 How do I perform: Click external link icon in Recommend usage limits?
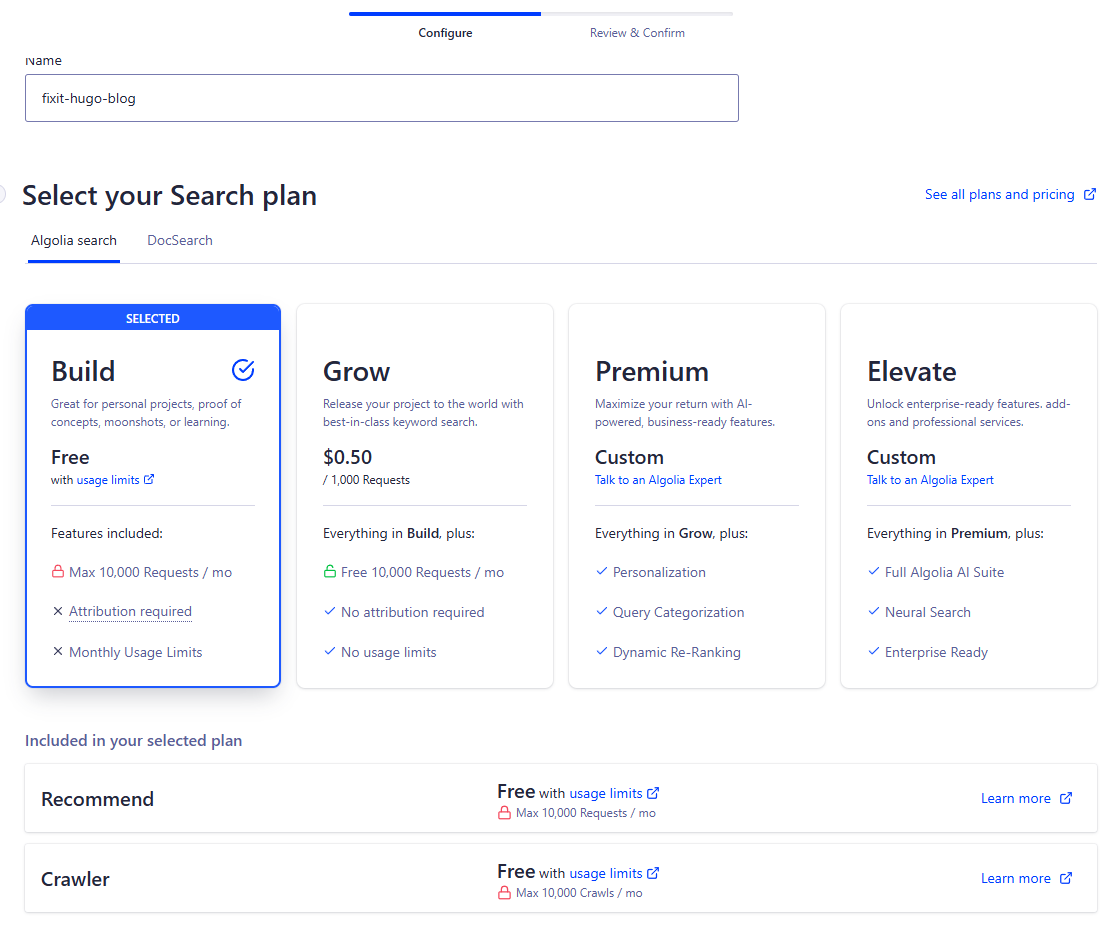click(653, 792)
